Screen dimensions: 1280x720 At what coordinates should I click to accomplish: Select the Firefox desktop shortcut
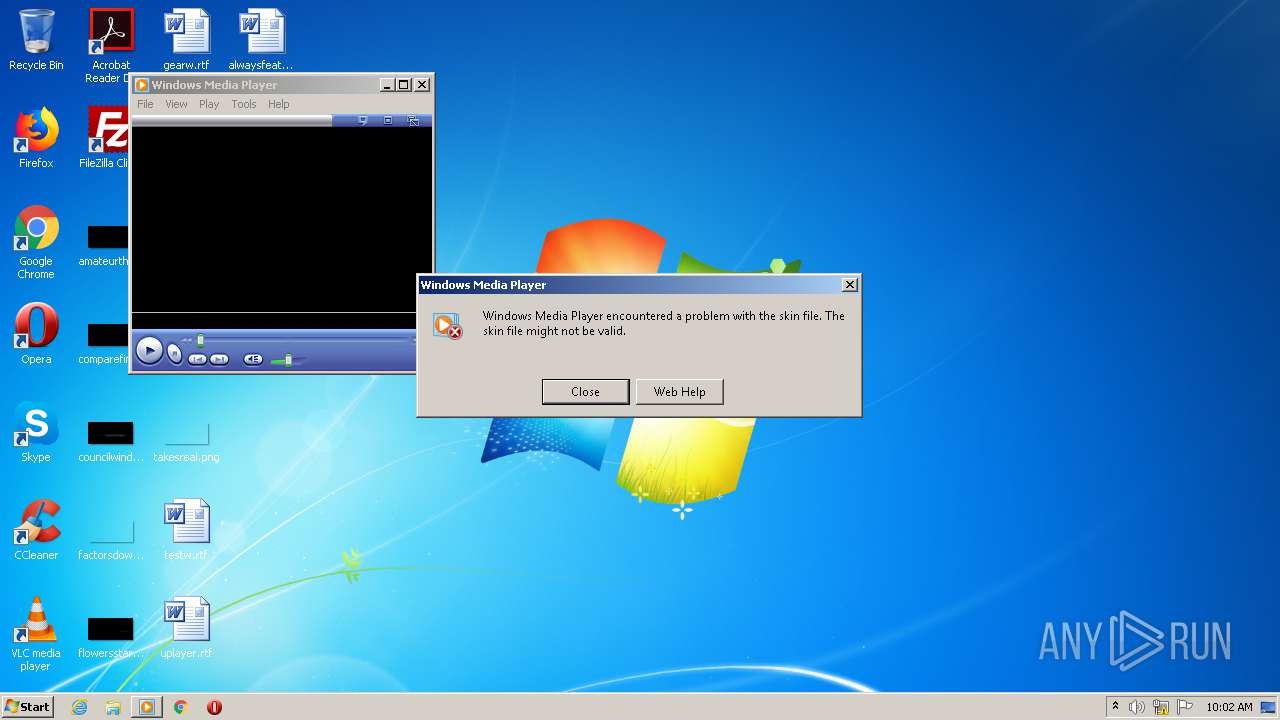coord(36,138)
